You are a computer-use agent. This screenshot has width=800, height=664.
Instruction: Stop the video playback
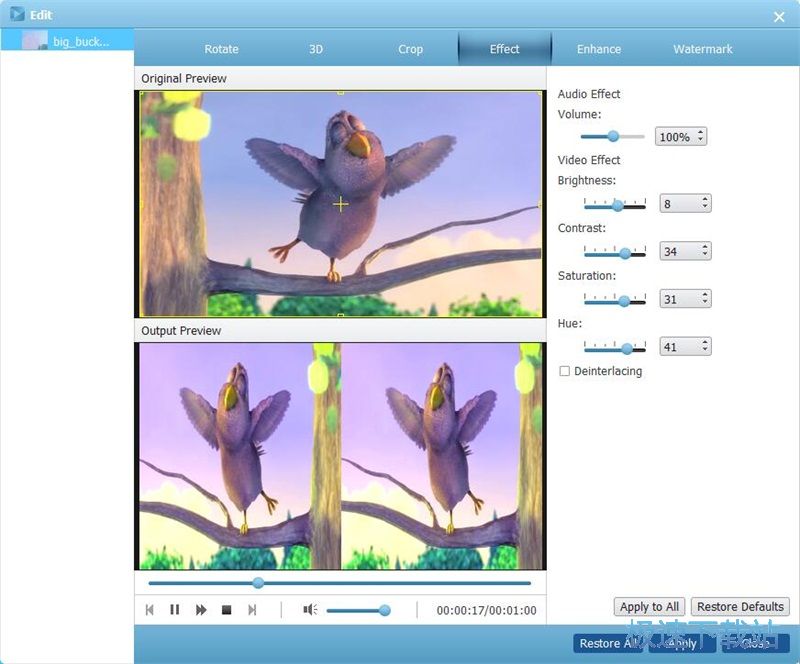(227, 610)
